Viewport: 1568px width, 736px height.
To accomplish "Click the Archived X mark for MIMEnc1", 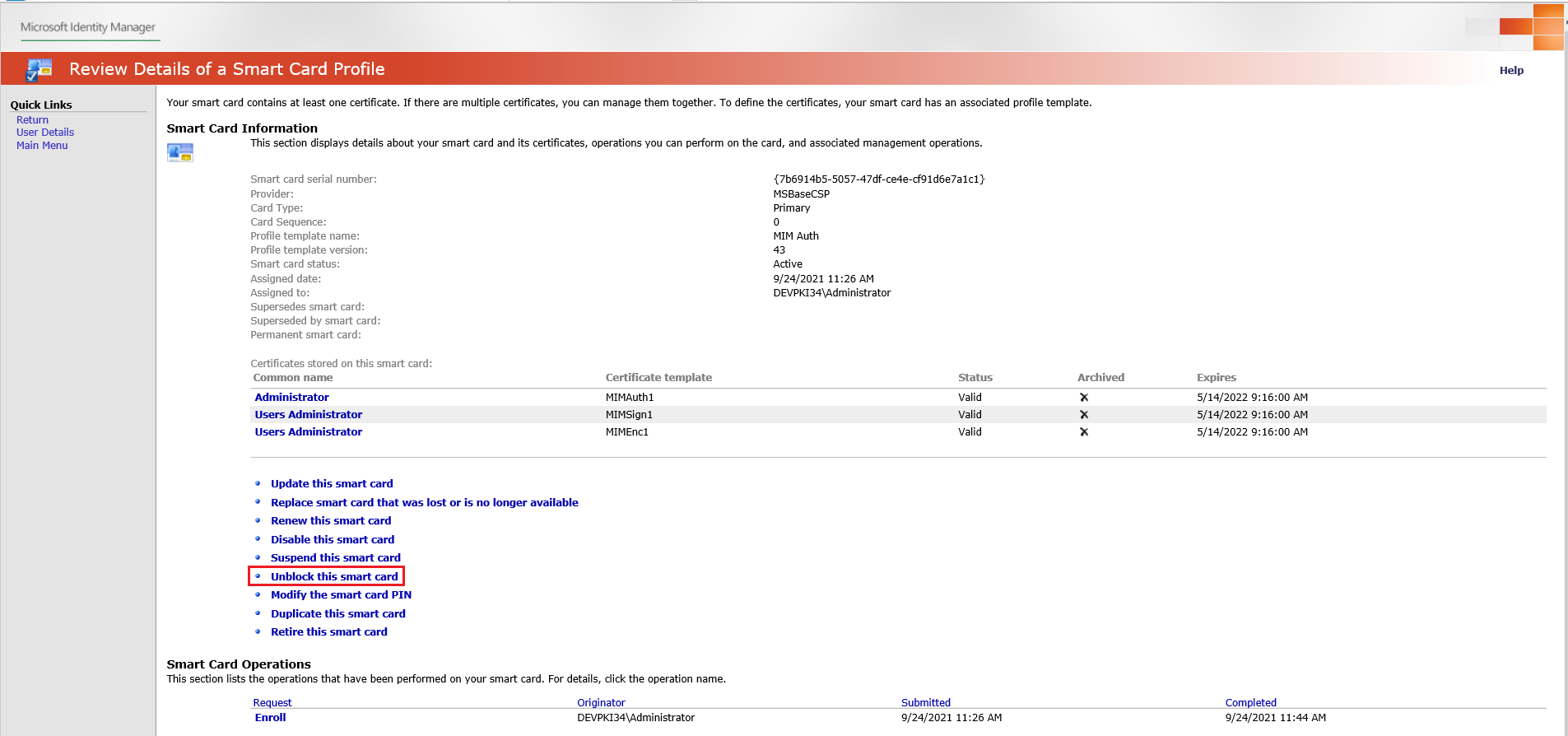I will tap(1084, 432).
